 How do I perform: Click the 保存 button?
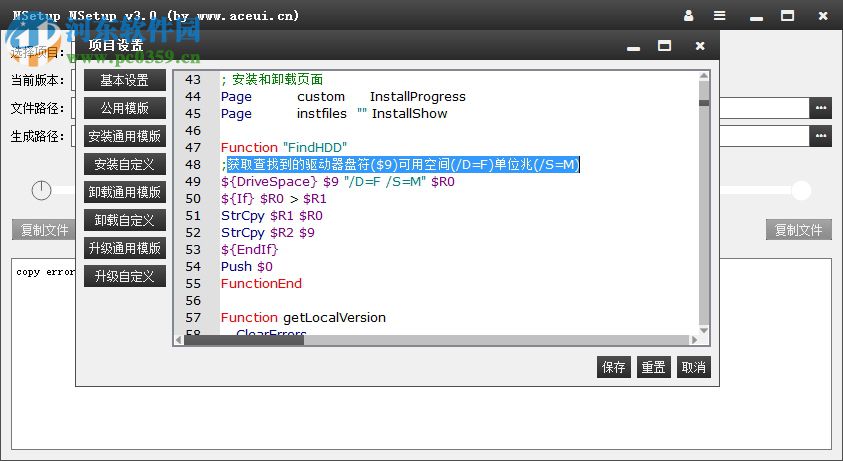(613, 367)
